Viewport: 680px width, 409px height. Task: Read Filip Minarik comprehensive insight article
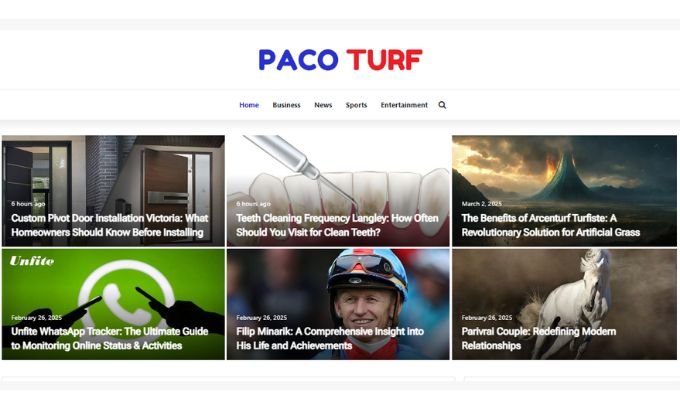pos(330,338)
